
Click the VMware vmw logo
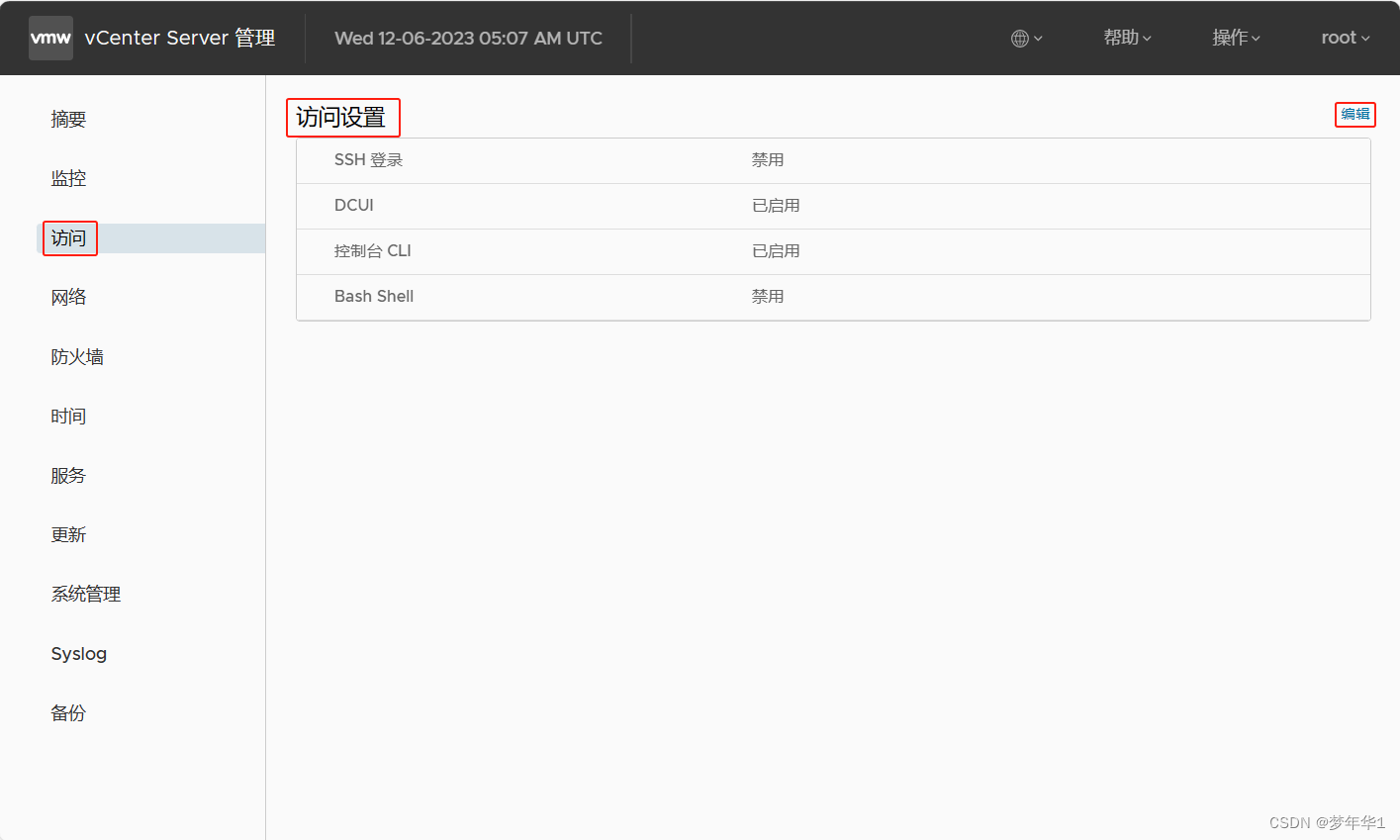pos(50,38)
